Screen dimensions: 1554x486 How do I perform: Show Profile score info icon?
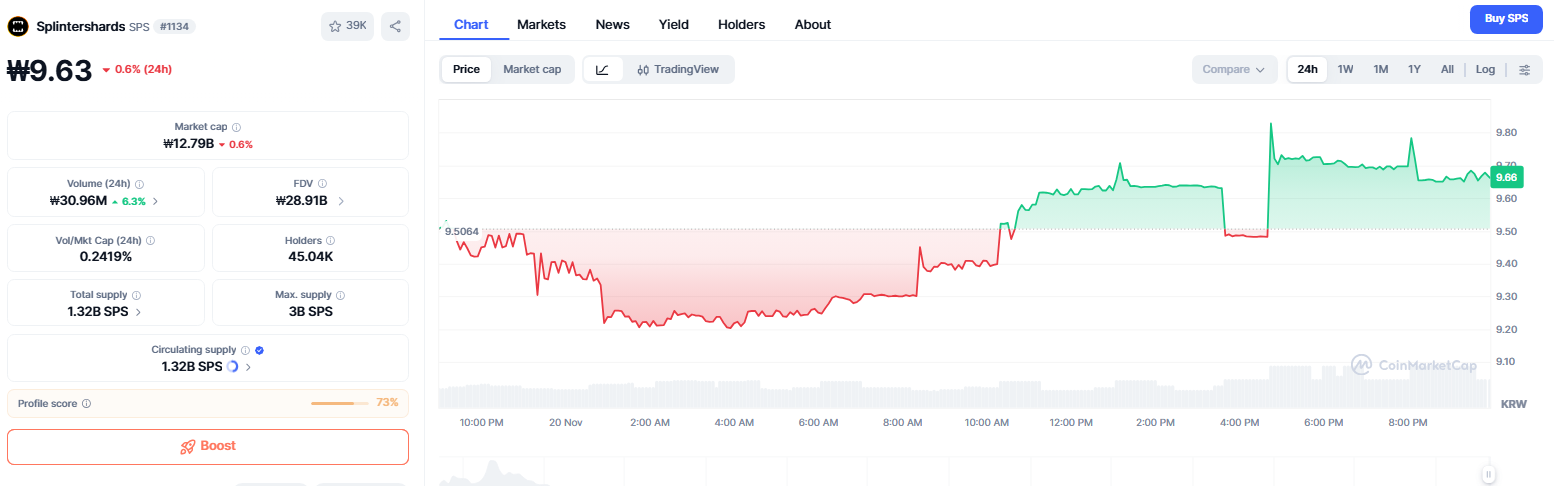(x=87, y=404)
